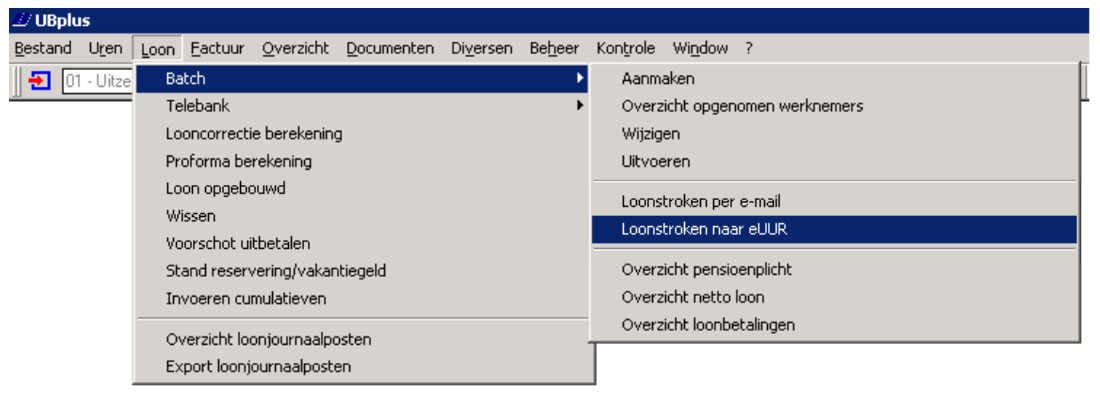
Task: Open the Factuur menu
Action: (217, 48)
